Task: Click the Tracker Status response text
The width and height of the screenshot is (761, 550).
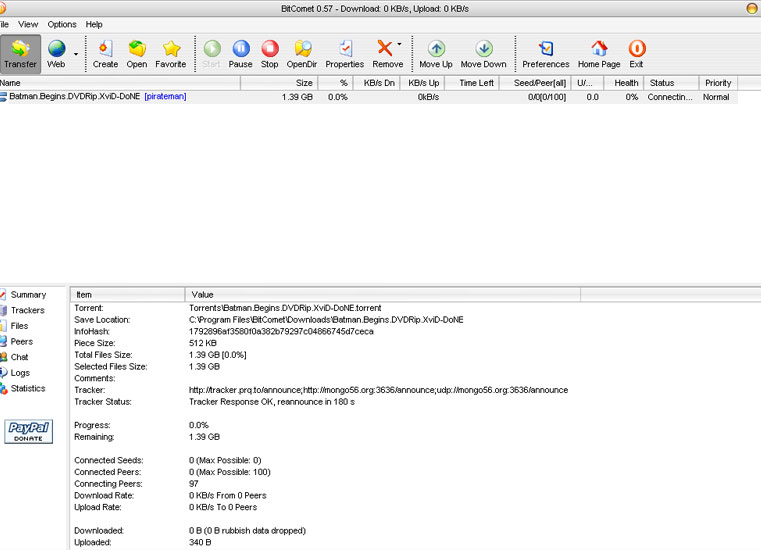Action: pos(272,402)
